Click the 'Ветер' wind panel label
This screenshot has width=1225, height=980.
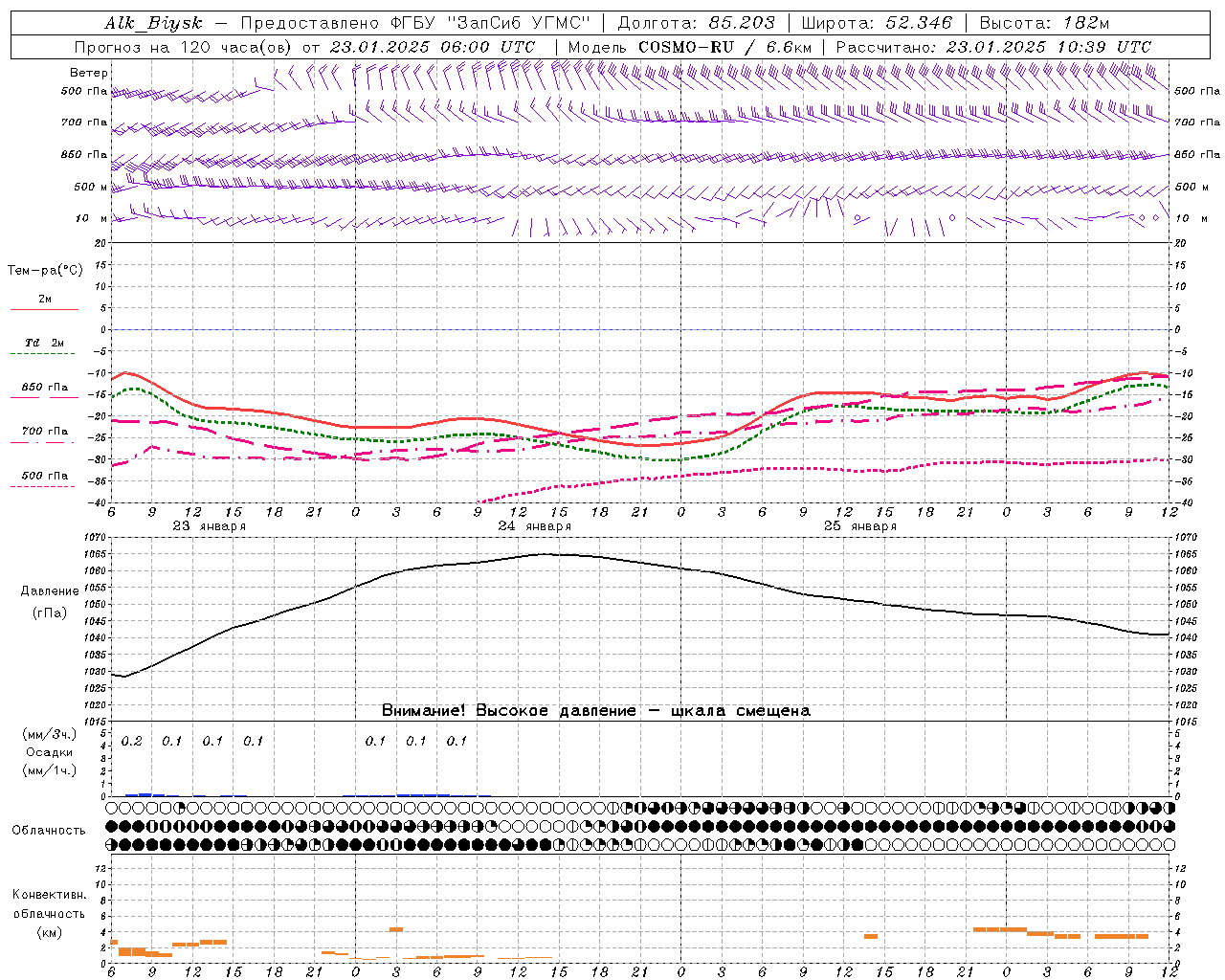[x=89, y=73]
